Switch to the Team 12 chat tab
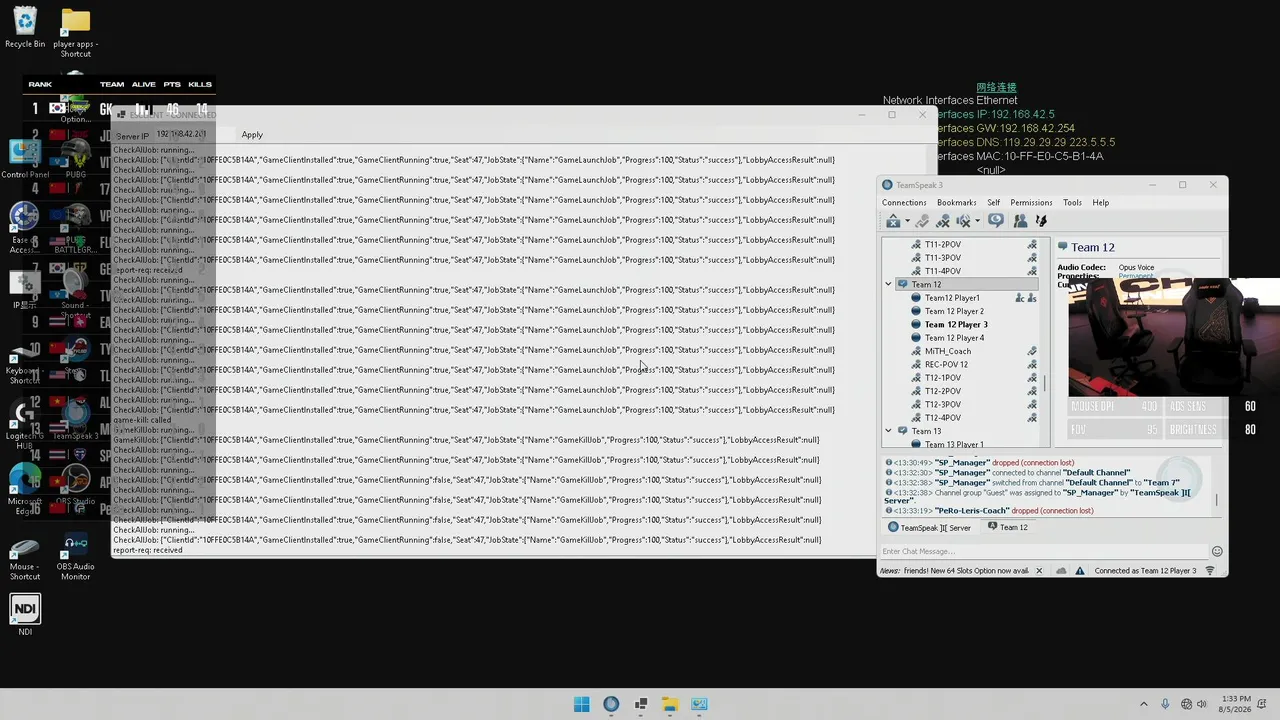The width and height of the screenshot is (1280, 720). pos(1008,528)
